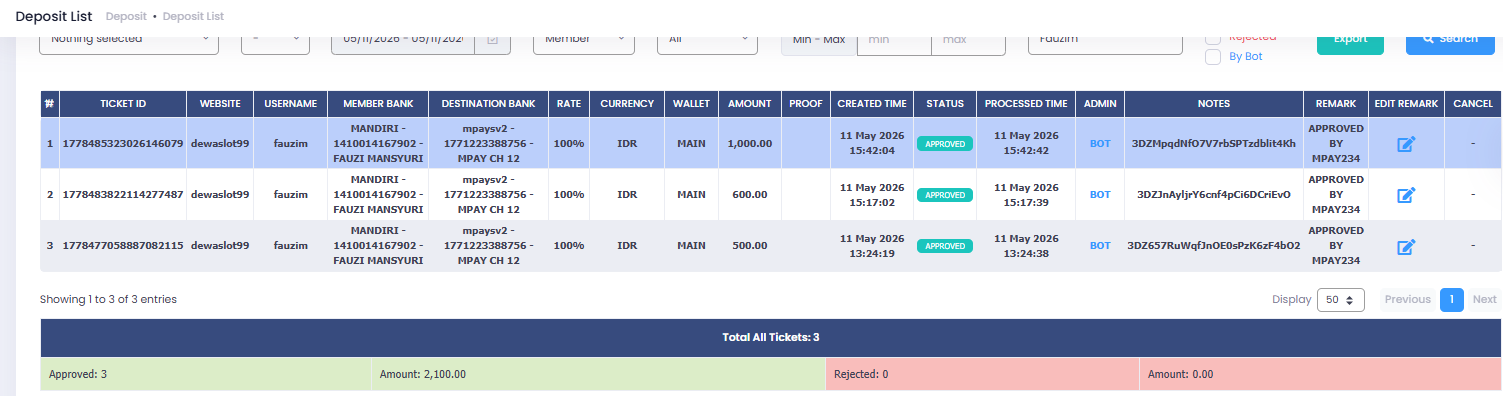
Task: Click the 'Amount: 2,100.00' summary cell
Action: coord(598,374)
